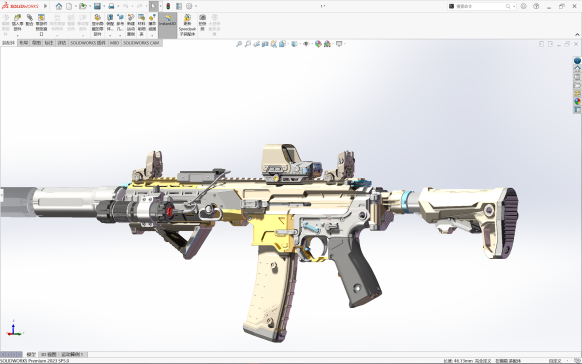Viewport: 582px width, 364px height.
Task: Open the Help question mark icon
Action: click(536, 6)
